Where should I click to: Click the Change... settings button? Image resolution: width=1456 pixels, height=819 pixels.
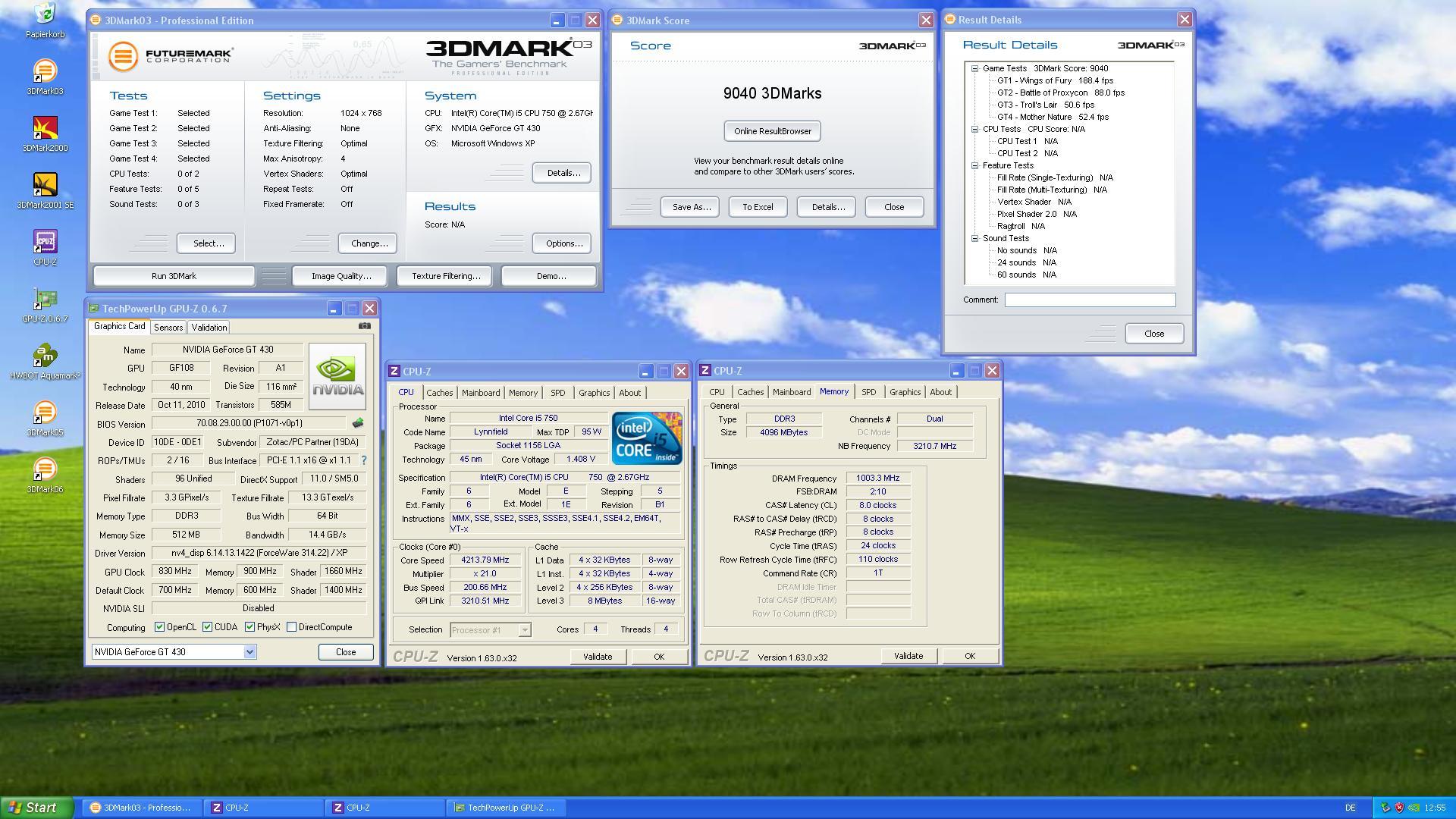(368, 243)
